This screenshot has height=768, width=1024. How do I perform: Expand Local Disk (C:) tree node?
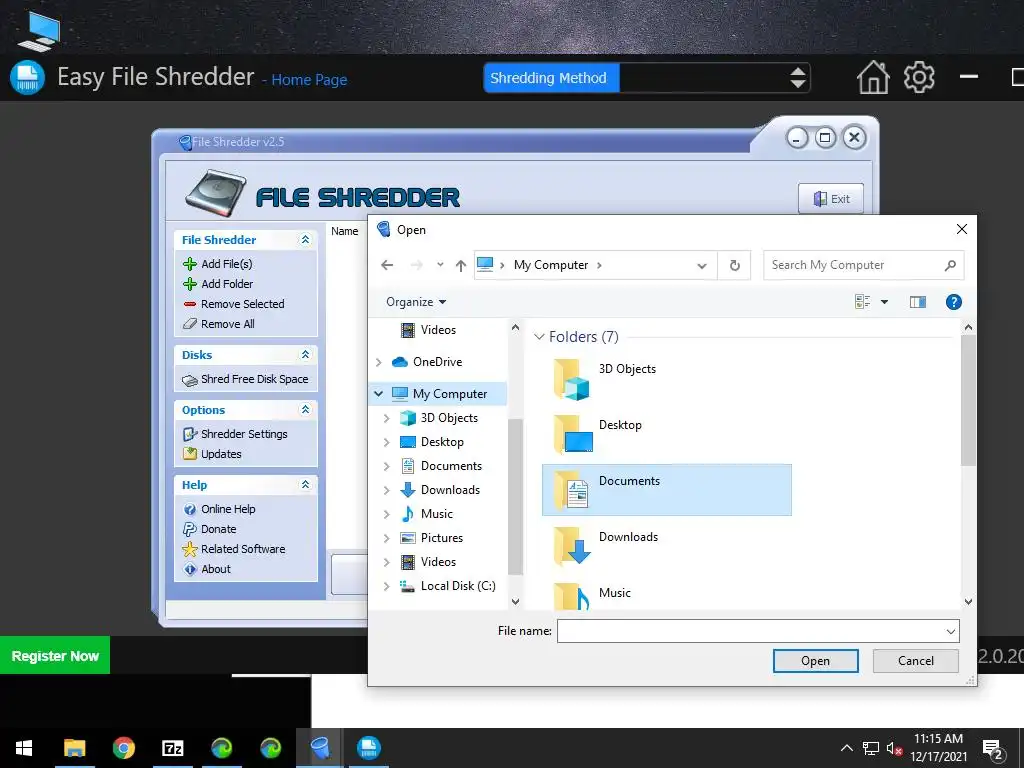pyautogui.click(x=387, y=586)
